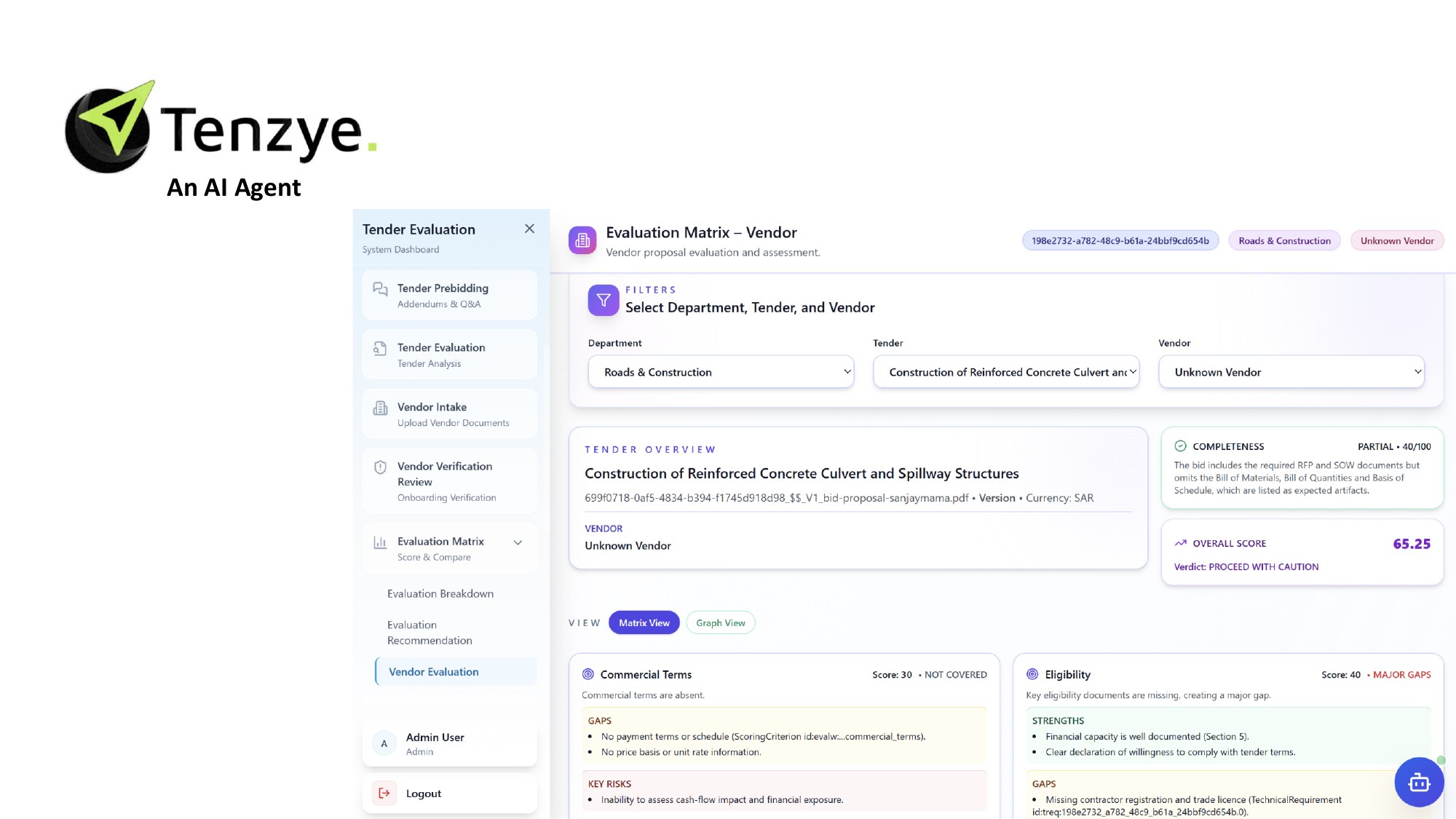Click the Vendor Intake building icon
This screenshot has width=1456, height=819.
380,408
